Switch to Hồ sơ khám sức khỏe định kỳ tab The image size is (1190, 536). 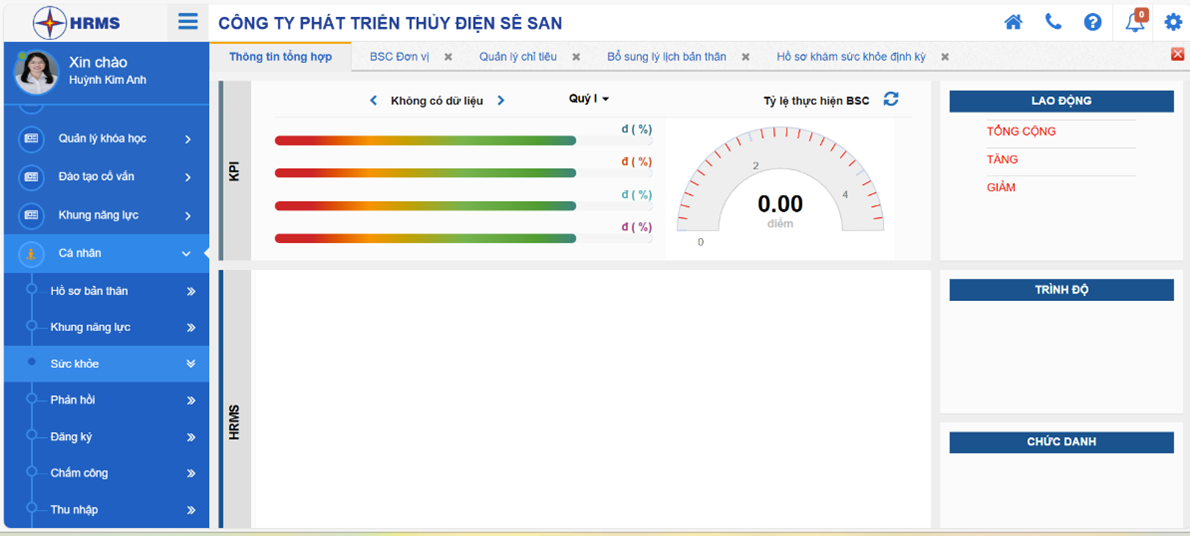pos(852,57)
